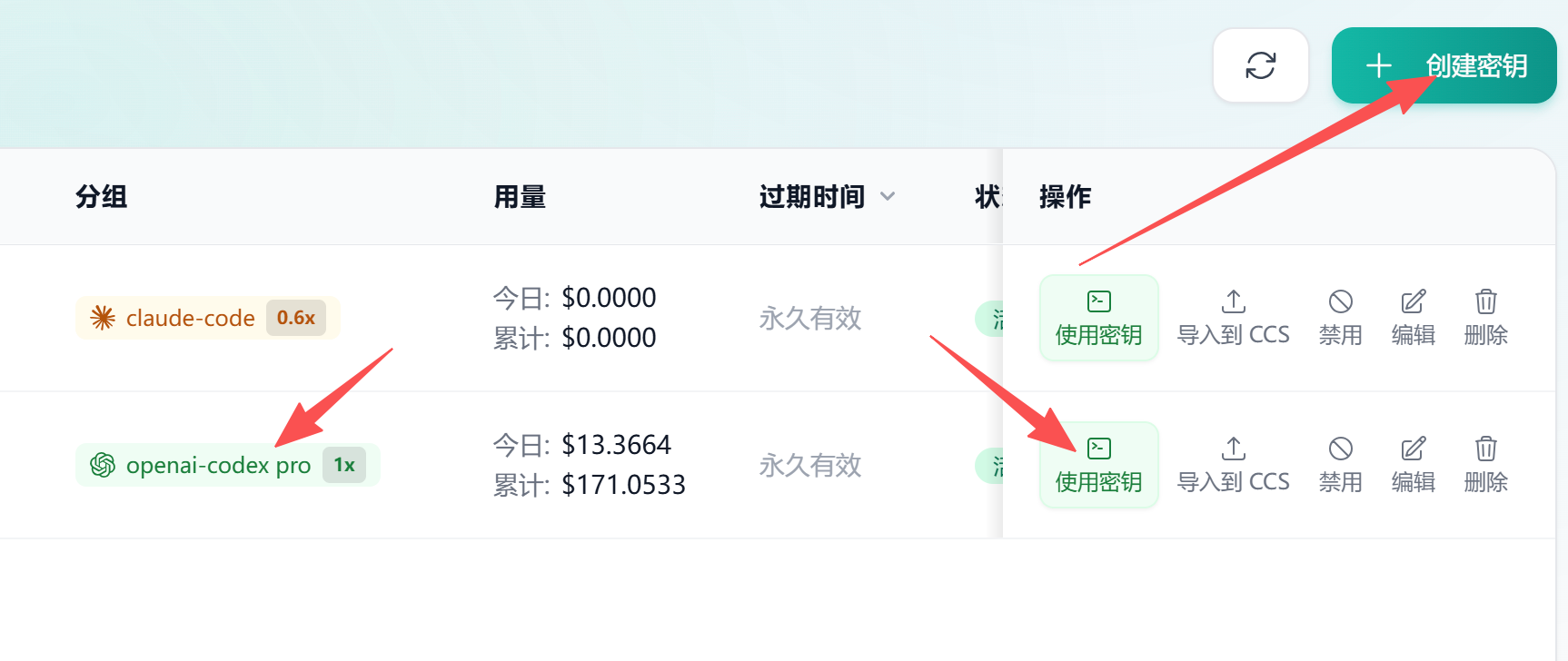The width and height of the screenshot is (1568, 661).
Task: Click the 用量 column header
Action: point(520,196)
